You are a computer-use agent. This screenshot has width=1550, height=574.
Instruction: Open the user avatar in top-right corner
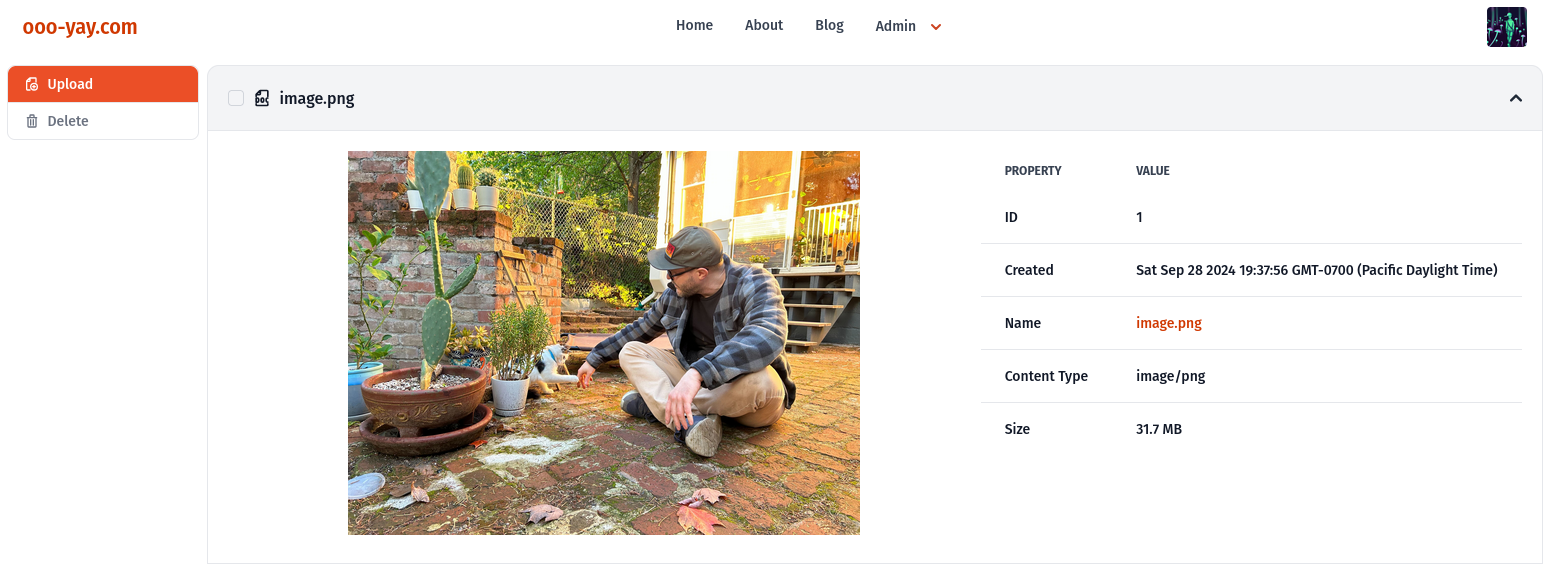[1506, 27]
